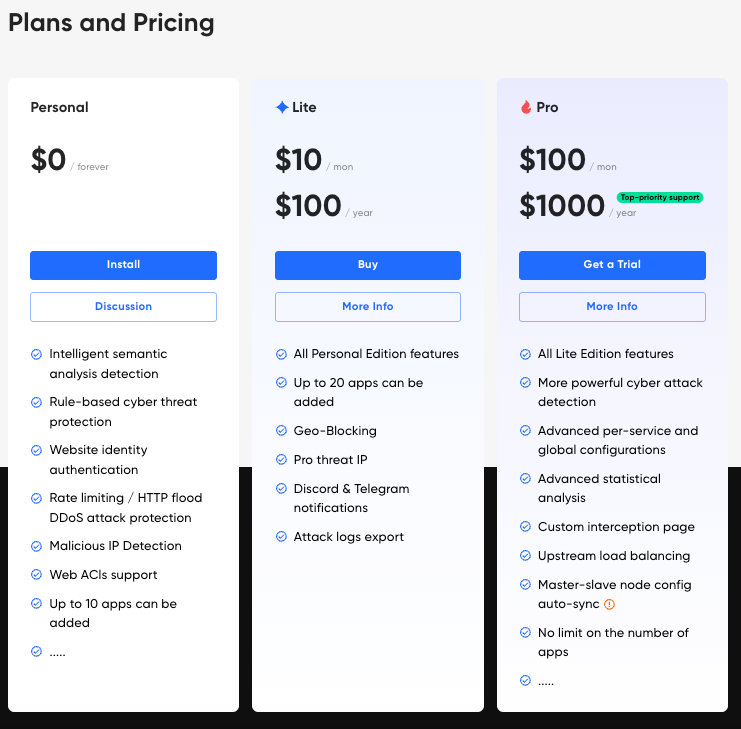Screen dimensions: 741x729
Task: Click the green Top-priority support badge
Action: [x=660, y=198]
